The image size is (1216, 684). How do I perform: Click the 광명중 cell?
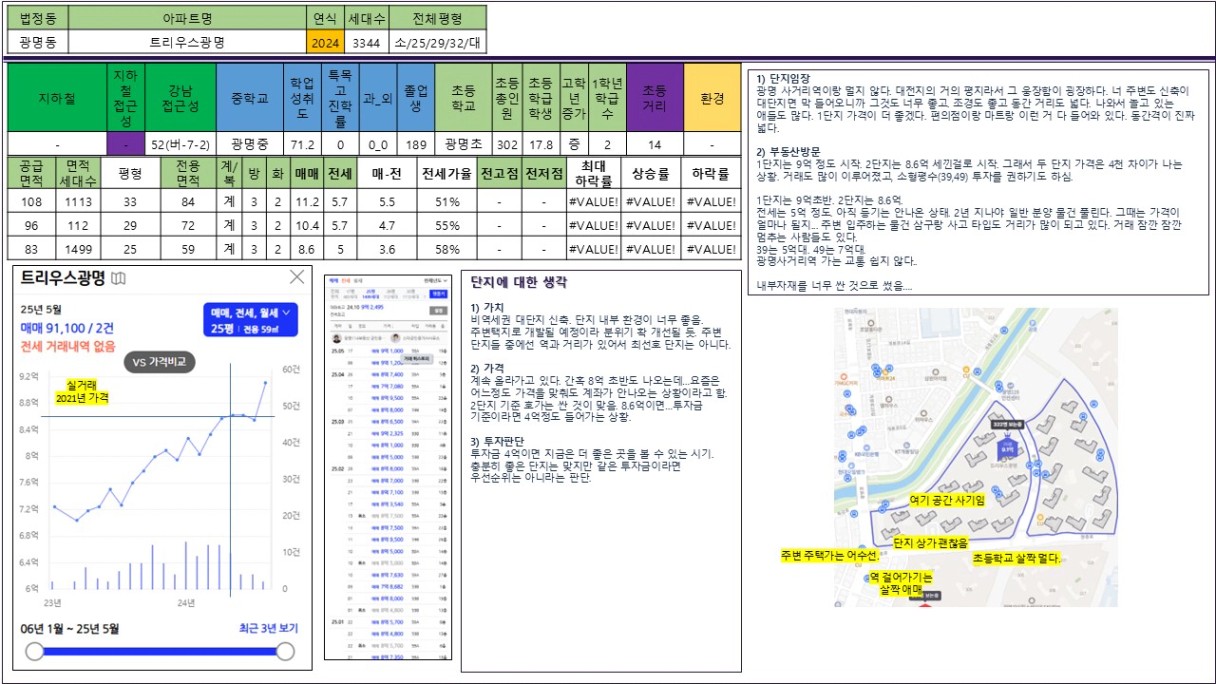tap(250, 145)
